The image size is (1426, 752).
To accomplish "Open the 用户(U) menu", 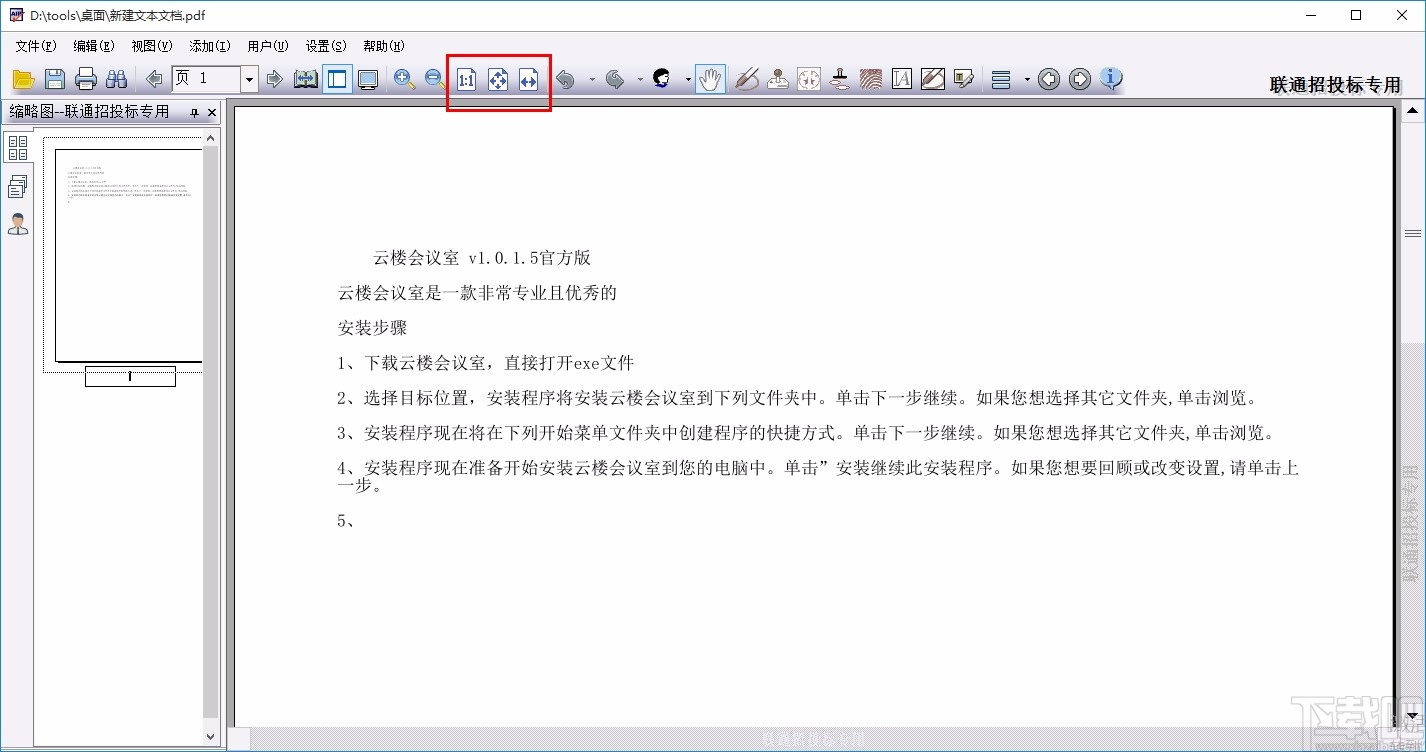I will pyautogui.click(x=268, y=46).
